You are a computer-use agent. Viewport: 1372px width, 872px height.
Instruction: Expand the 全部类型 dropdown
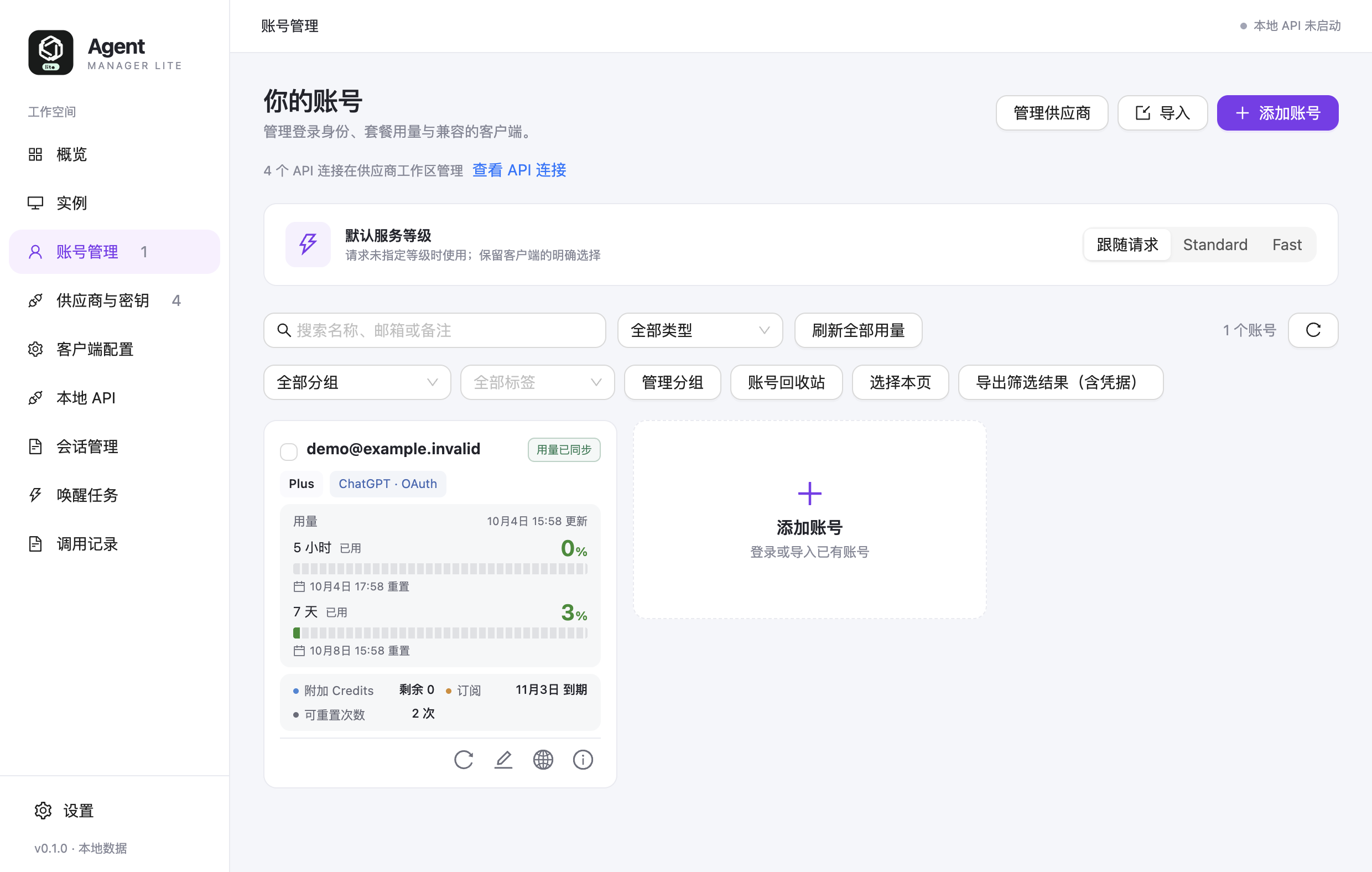700,330
